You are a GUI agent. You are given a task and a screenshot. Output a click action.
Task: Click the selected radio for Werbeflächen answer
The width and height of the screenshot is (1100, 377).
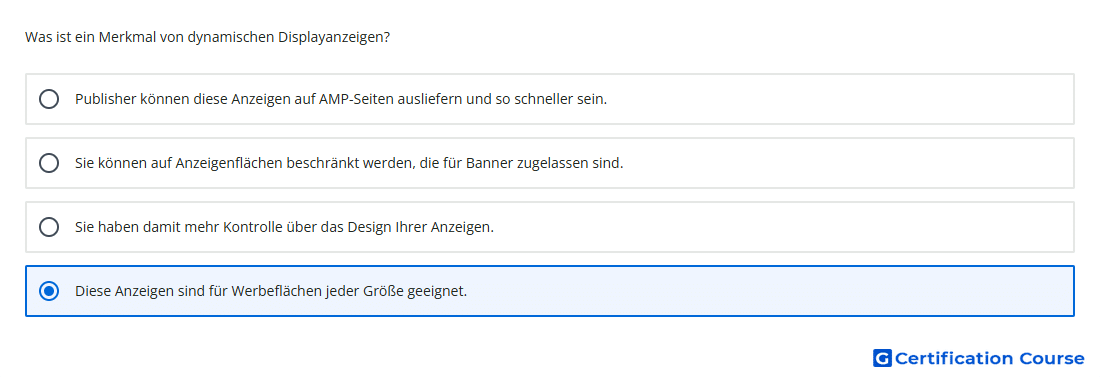point(49,291)
